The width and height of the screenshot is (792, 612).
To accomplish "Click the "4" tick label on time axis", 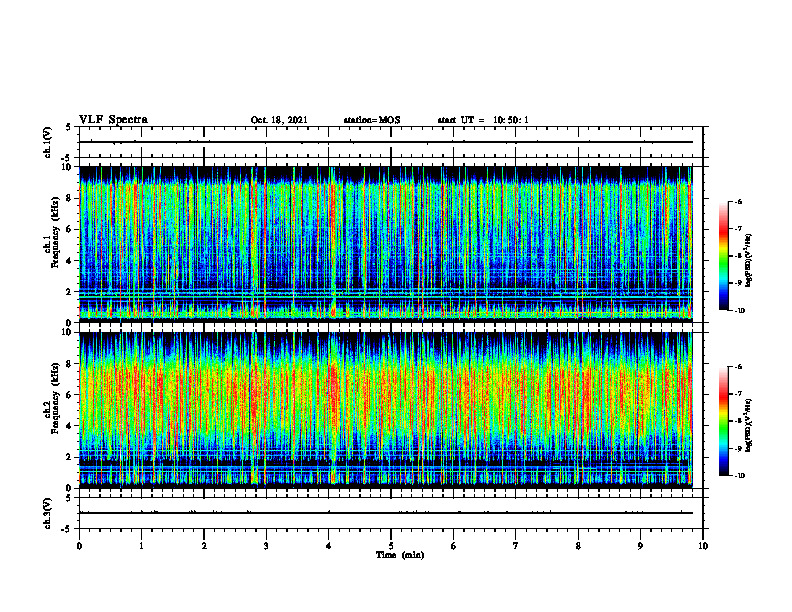I will 329,546.
